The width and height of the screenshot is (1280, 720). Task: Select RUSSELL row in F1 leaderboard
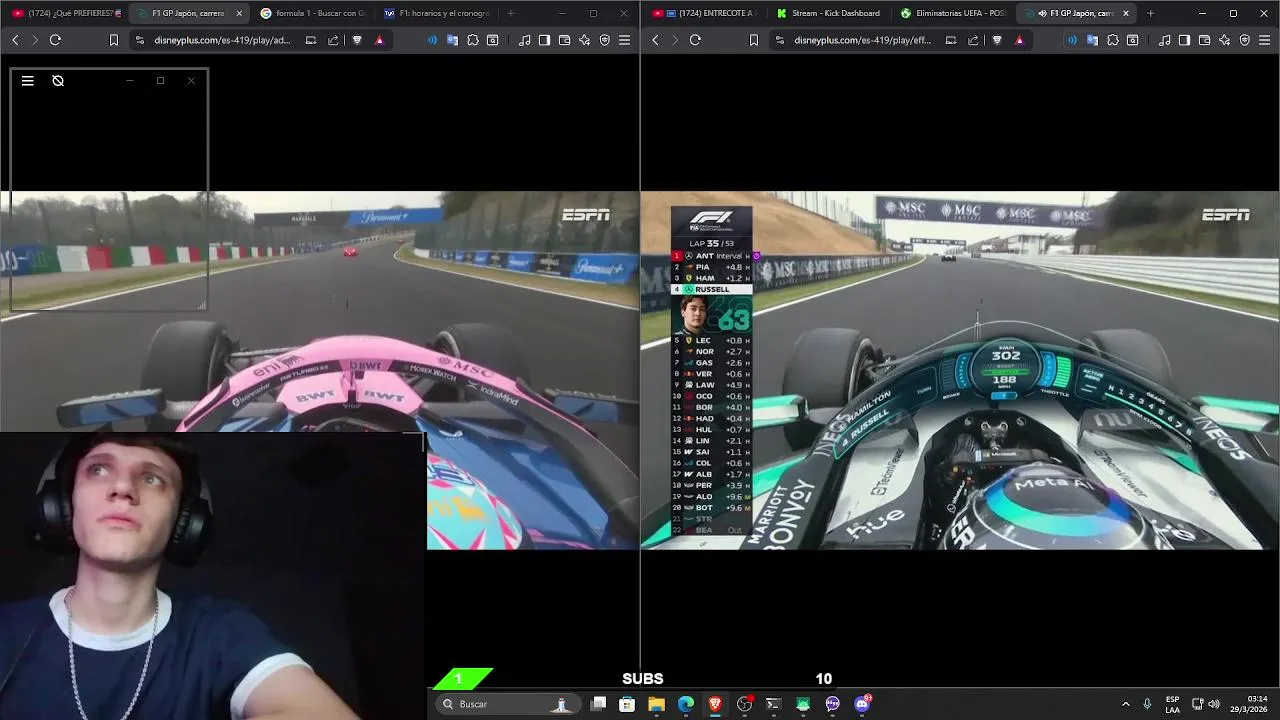[712, 289]
